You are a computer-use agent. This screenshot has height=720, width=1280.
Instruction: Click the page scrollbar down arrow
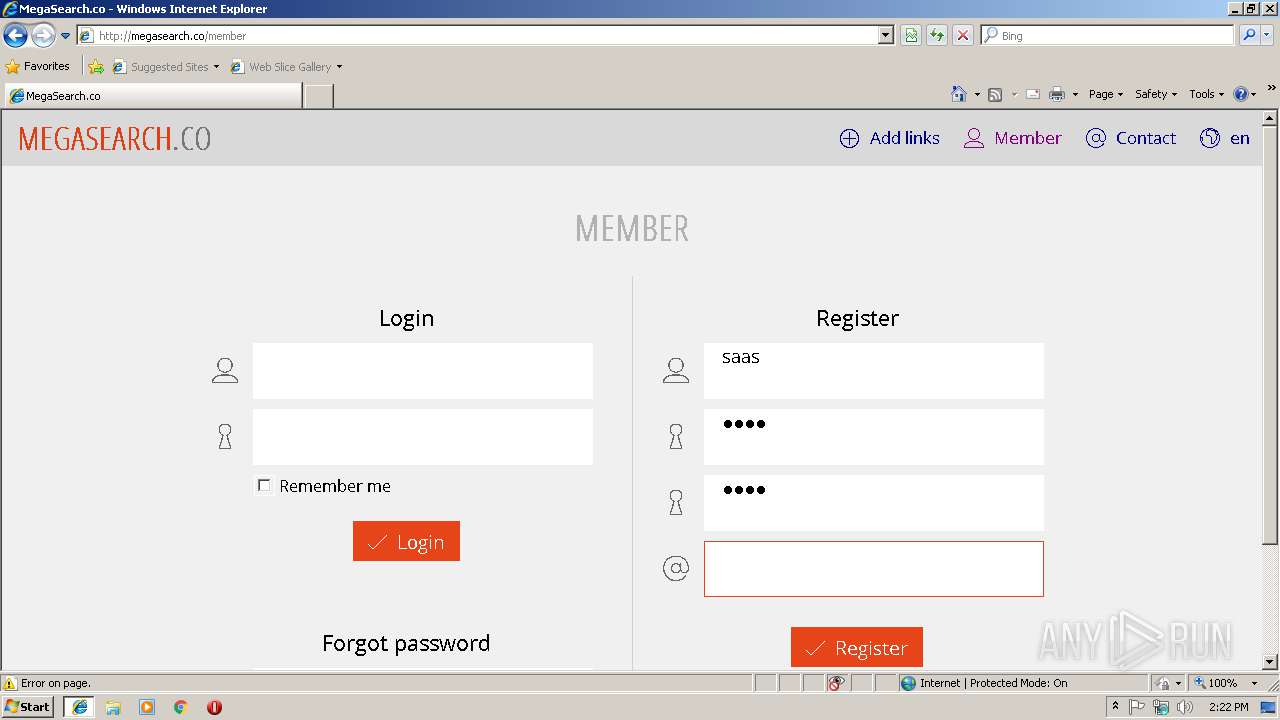tap(1270, 661)
